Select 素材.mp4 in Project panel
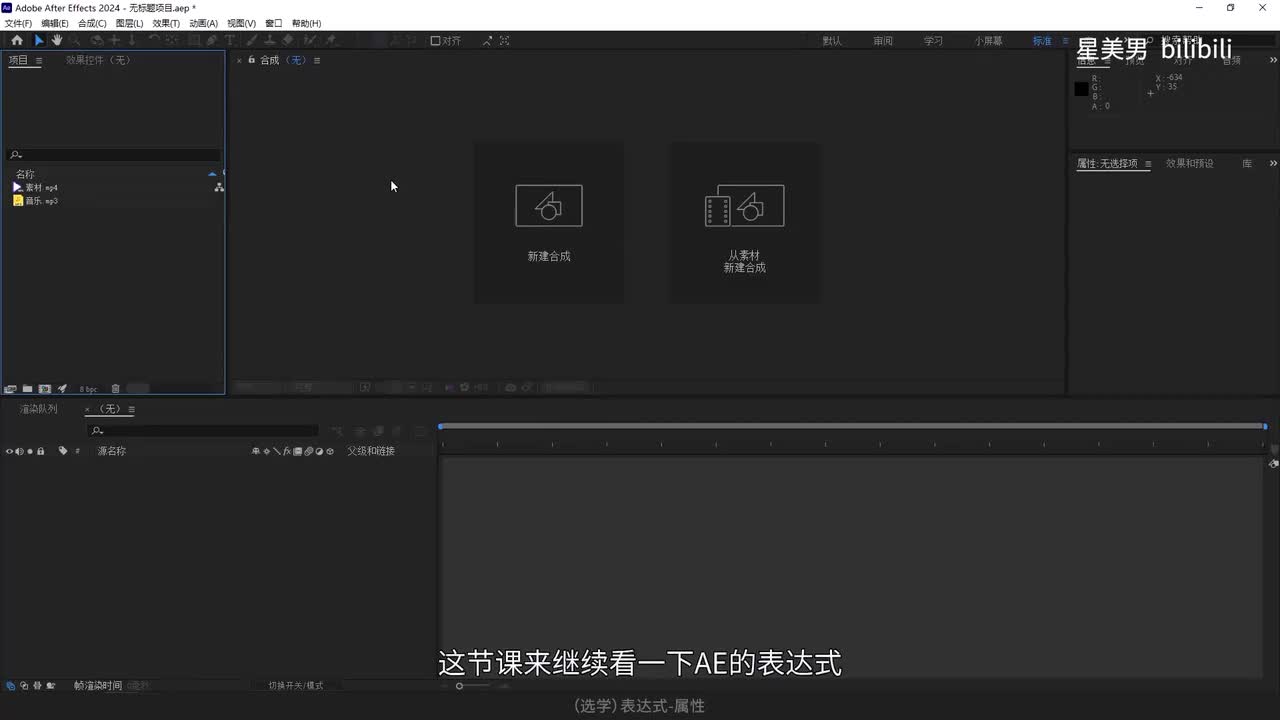This screenshot has width=1280, height=720. click(40, 187)
